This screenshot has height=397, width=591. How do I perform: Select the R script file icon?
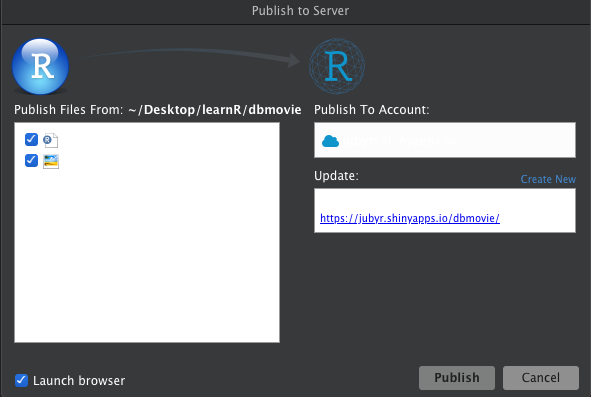pyautogui.click(x=51, y=140)
